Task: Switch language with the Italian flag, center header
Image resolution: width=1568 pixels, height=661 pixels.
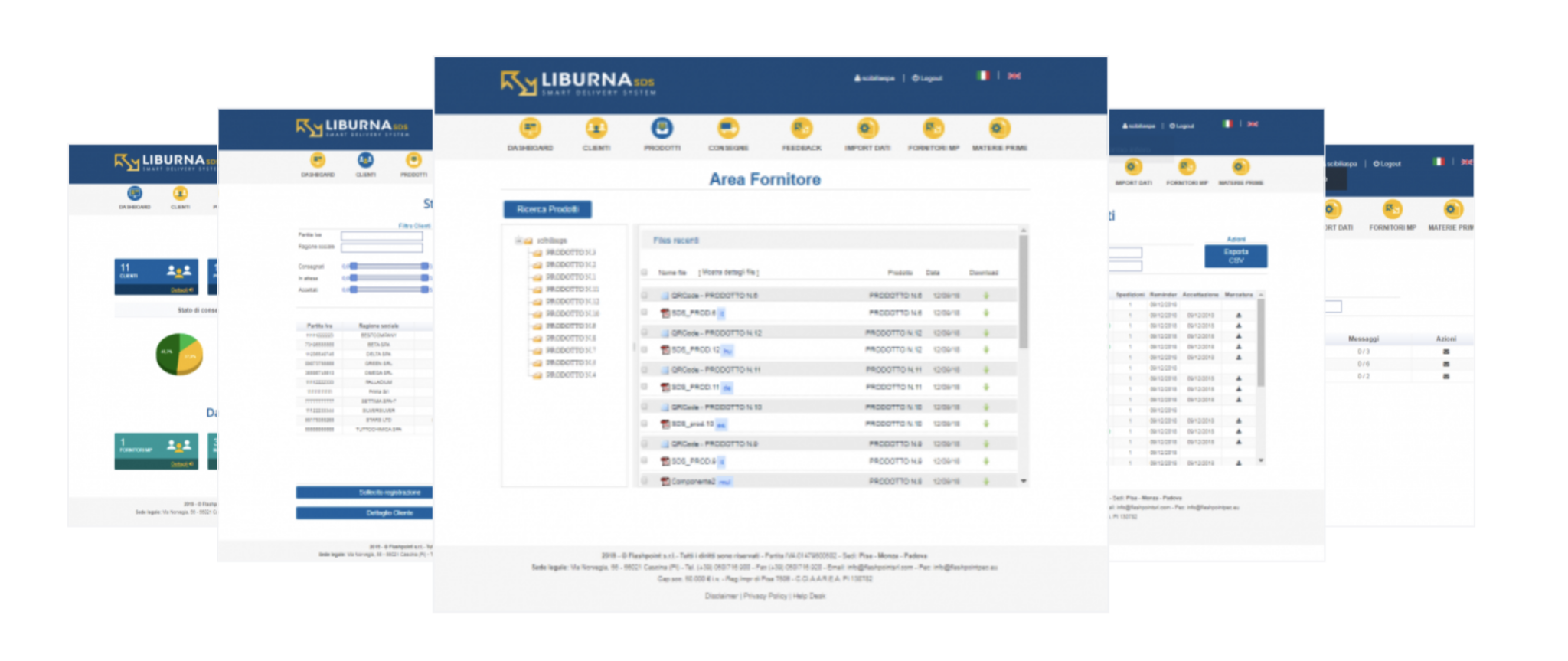Action: pos(983,76)
